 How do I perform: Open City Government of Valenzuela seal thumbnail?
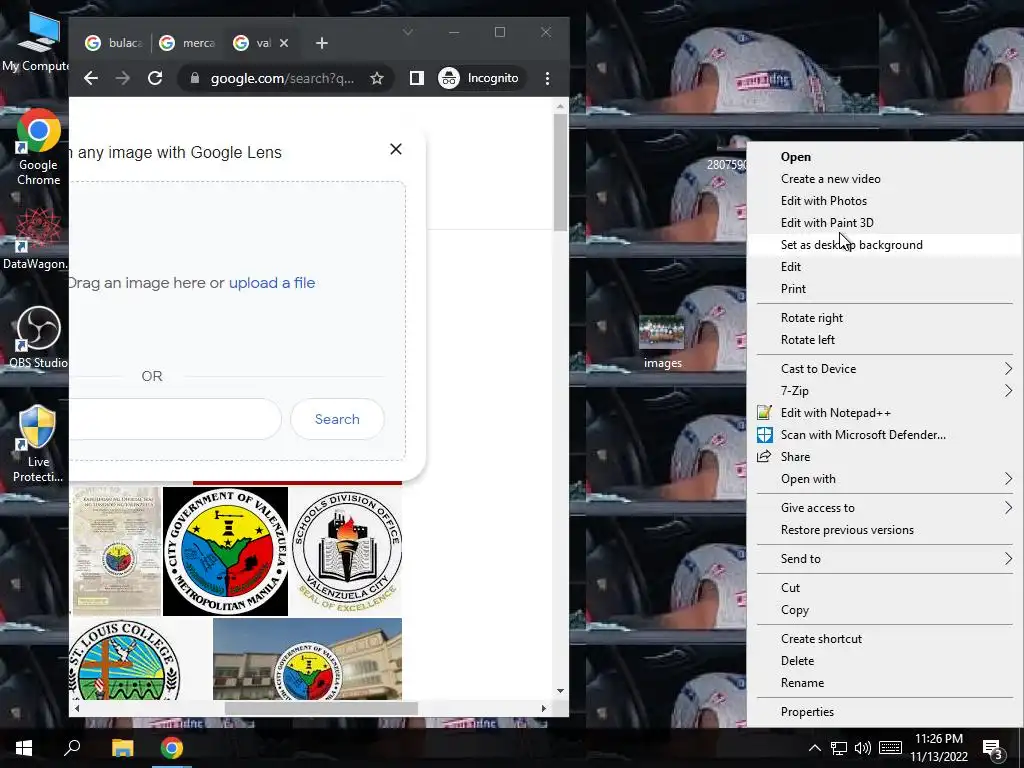(225, 551)
